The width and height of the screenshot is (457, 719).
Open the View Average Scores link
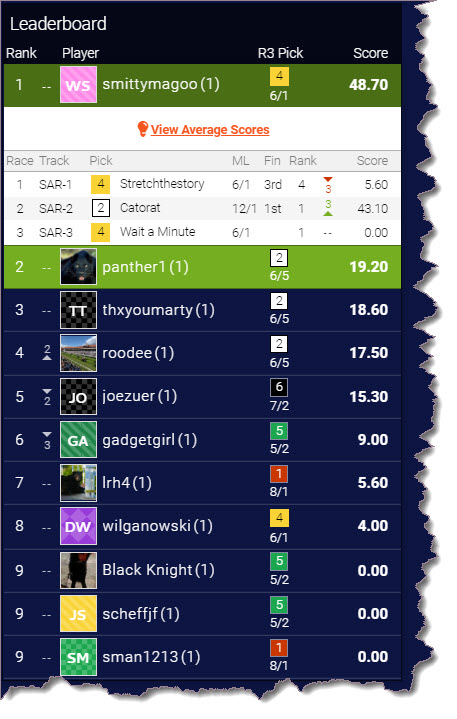coord(210,130)
